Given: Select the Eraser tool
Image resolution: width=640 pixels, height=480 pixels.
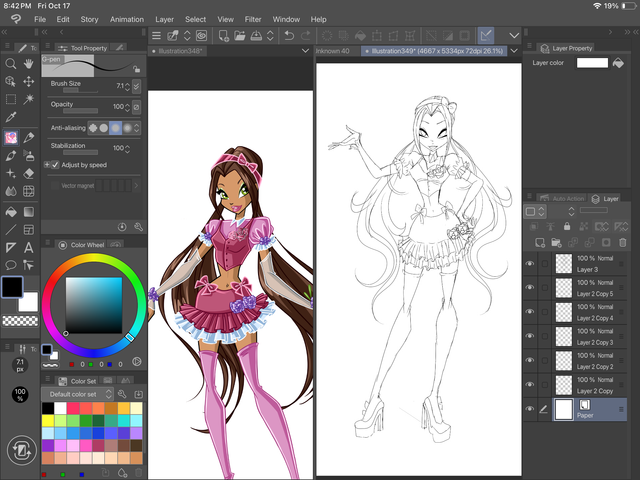Looking at the screenshot, I should (28, 173).
